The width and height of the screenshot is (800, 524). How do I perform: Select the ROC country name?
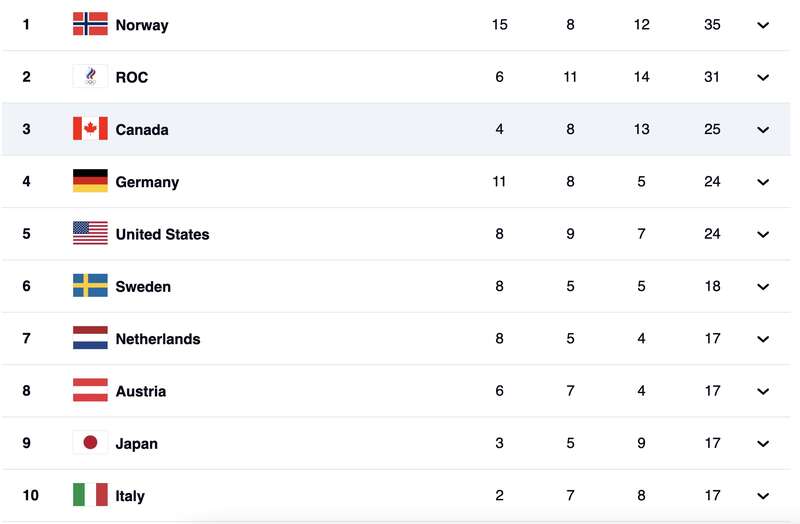coord(132,77)
